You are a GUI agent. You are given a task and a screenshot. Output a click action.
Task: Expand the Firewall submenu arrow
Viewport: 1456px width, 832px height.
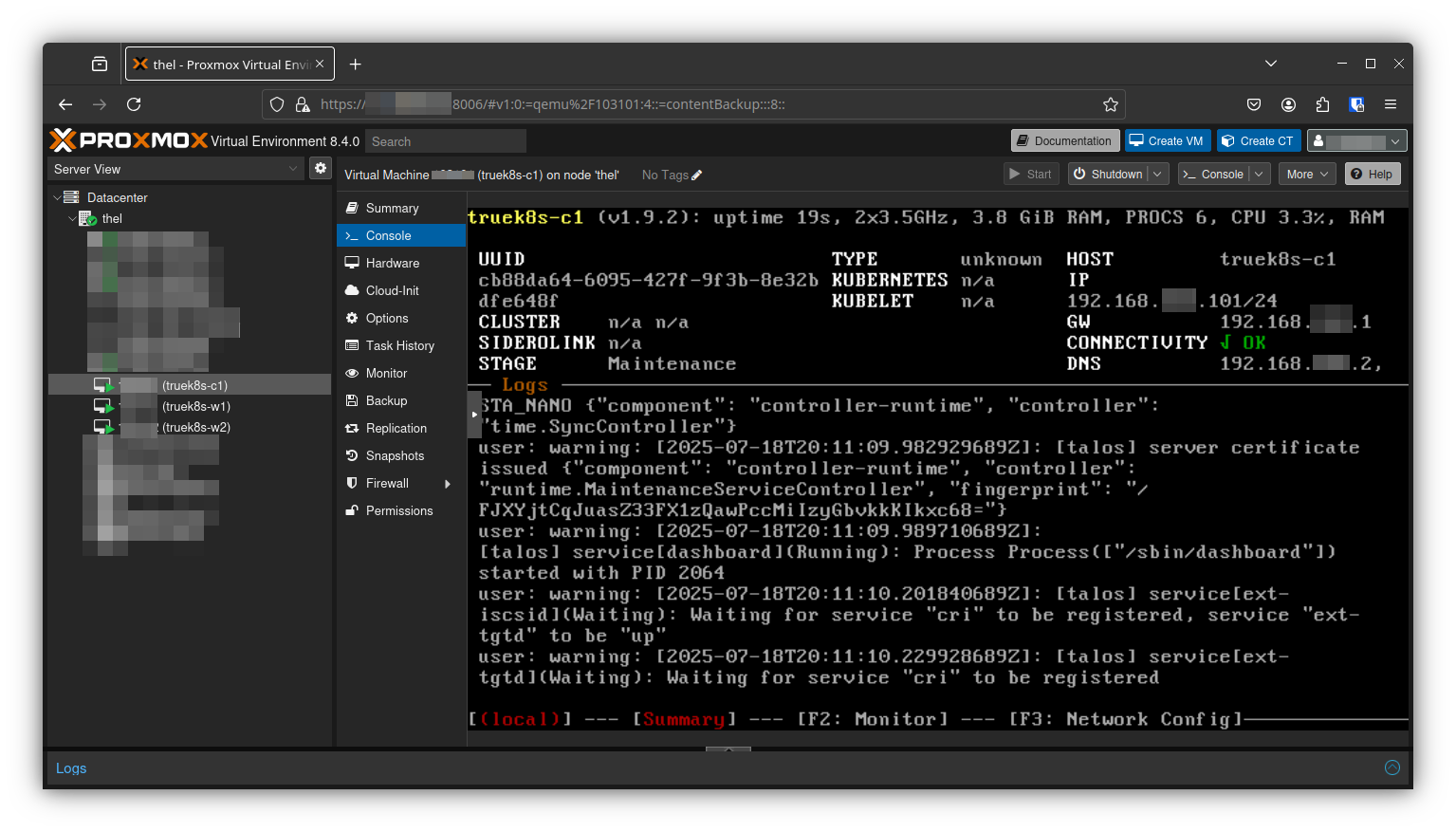coord(448,484)
